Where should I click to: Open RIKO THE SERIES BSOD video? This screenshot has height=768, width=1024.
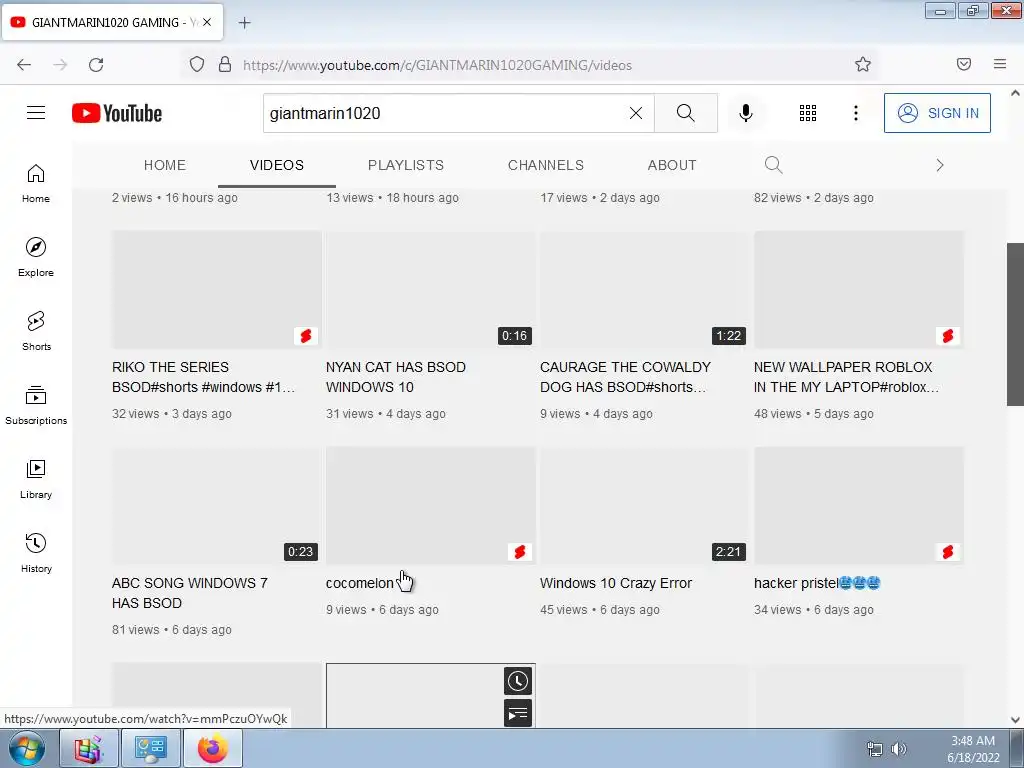click(203, 377)
